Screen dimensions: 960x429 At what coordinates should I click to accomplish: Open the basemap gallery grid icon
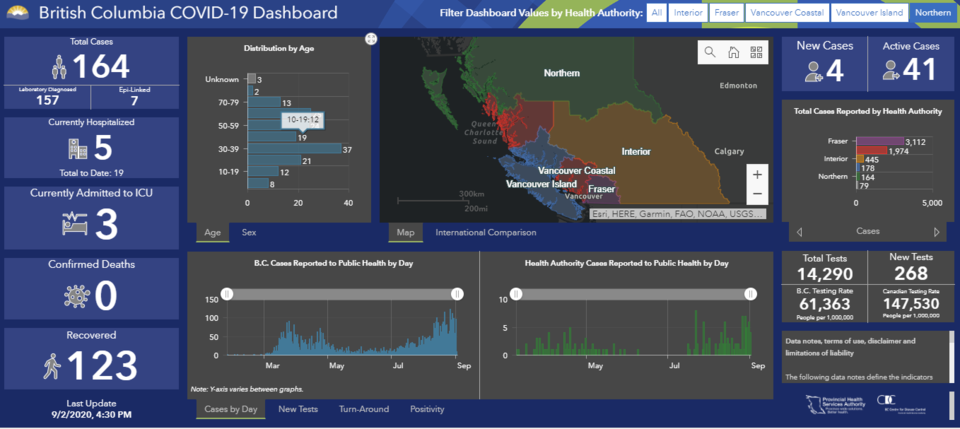point(756,52)
